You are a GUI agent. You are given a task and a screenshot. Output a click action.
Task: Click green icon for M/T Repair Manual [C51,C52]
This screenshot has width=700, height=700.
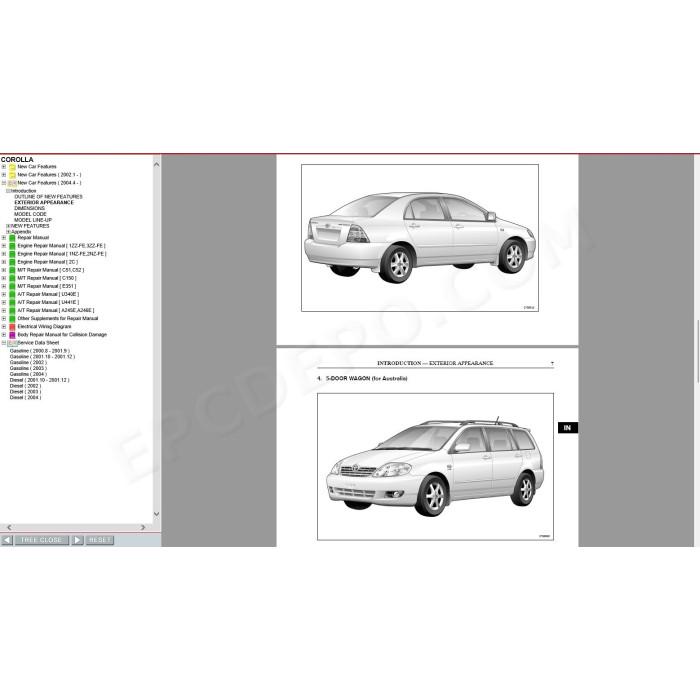click(x=12, y=270)
